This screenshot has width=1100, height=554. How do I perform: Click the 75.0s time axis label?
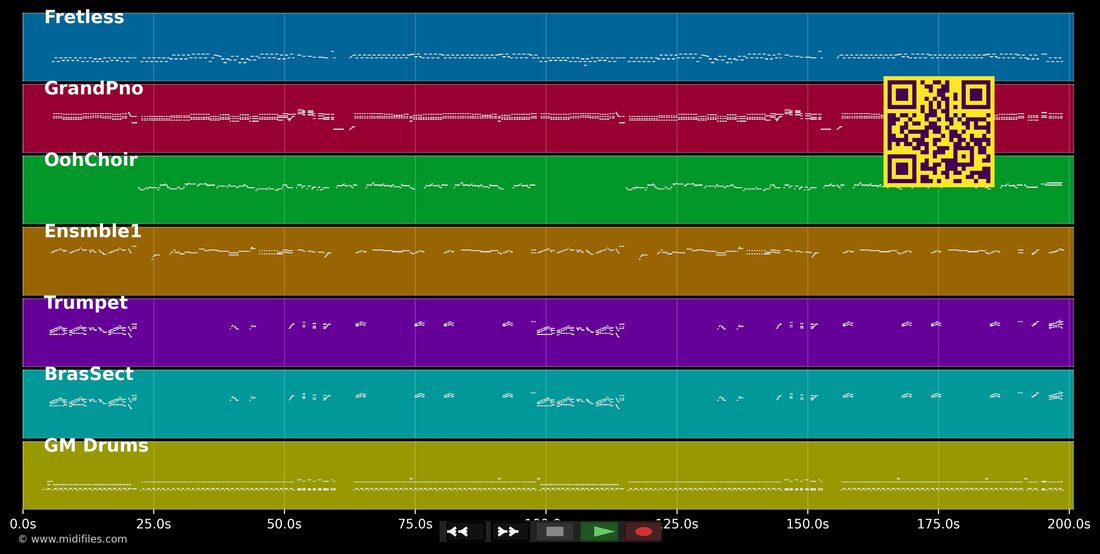[415, 524]
